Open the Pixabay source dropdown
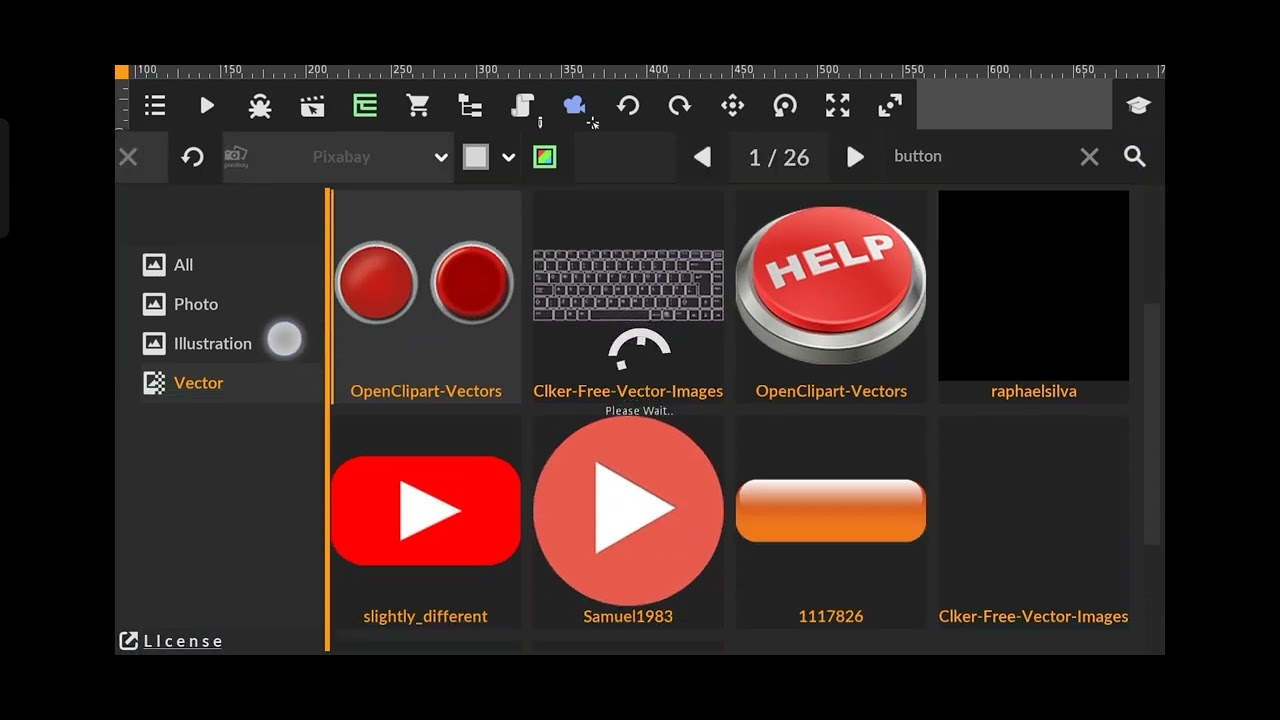Image resolution: width=1280 pixels, height=720 pixels. pyautogui.click(x=337, y=157)
